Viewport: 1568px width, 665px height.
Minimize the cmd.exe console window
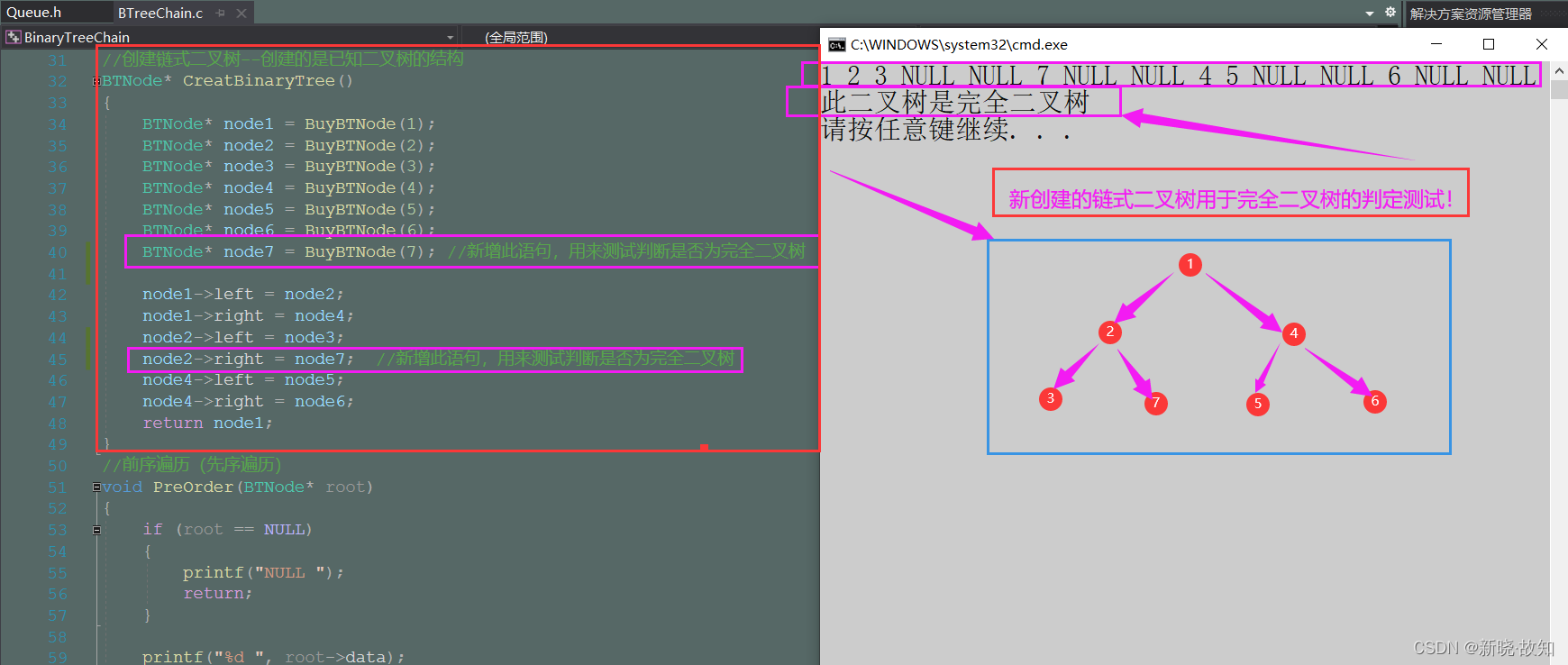tap(1436, 44)
